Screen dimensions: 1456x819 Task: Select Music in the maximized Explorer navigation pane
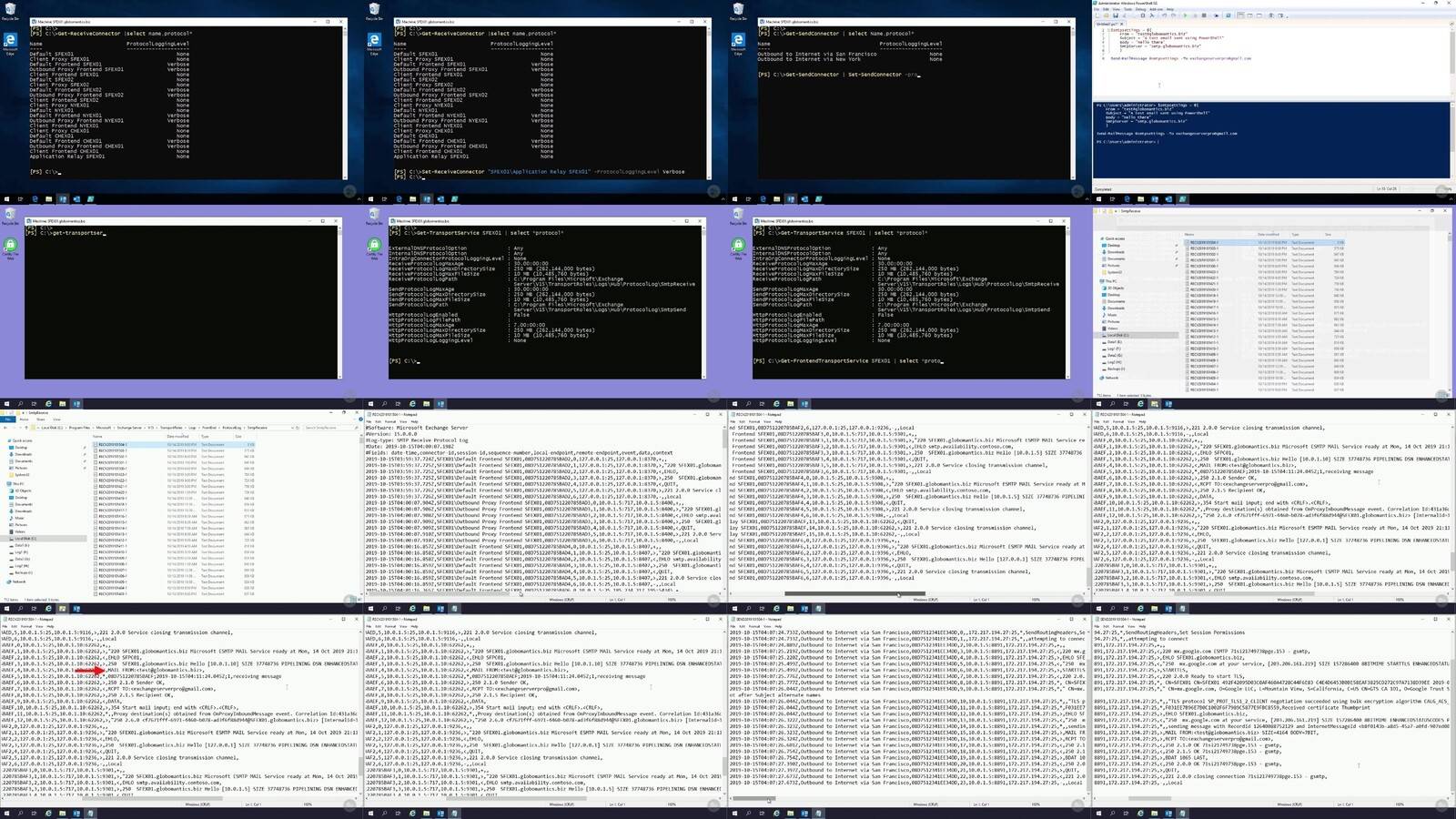(19, 518)
